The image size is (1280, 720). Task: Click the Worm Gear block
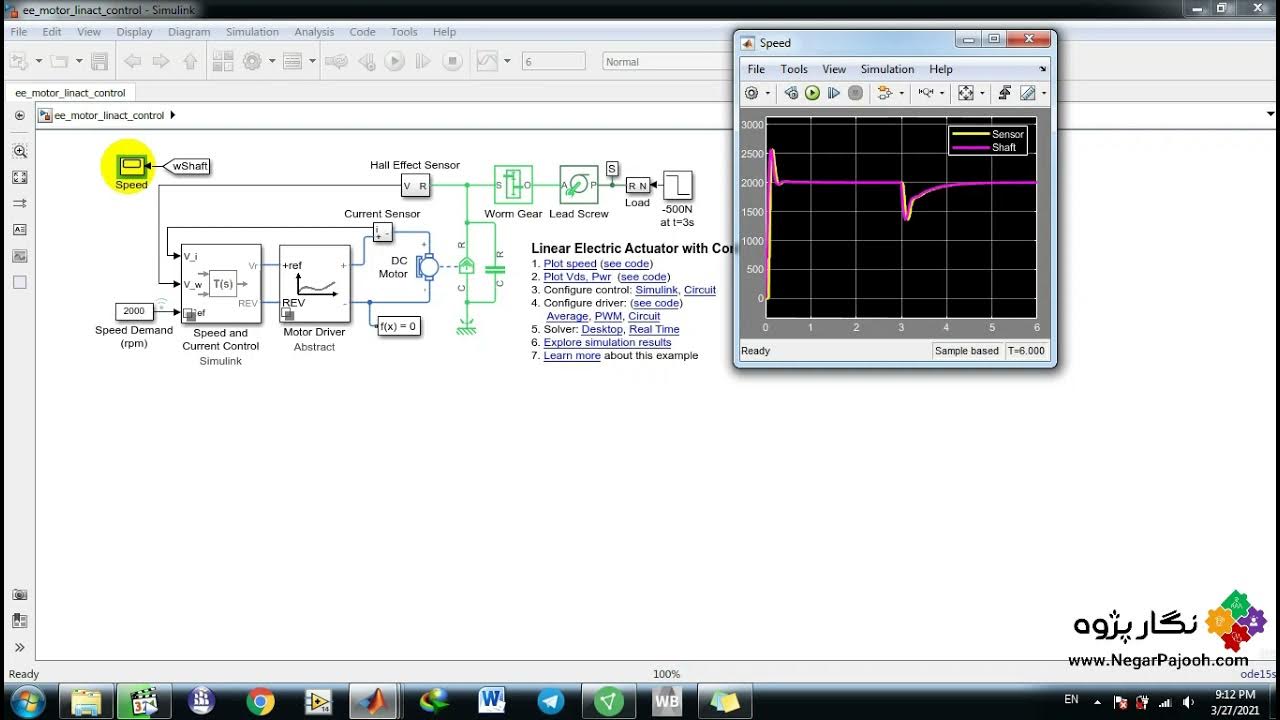click(513, 185)
